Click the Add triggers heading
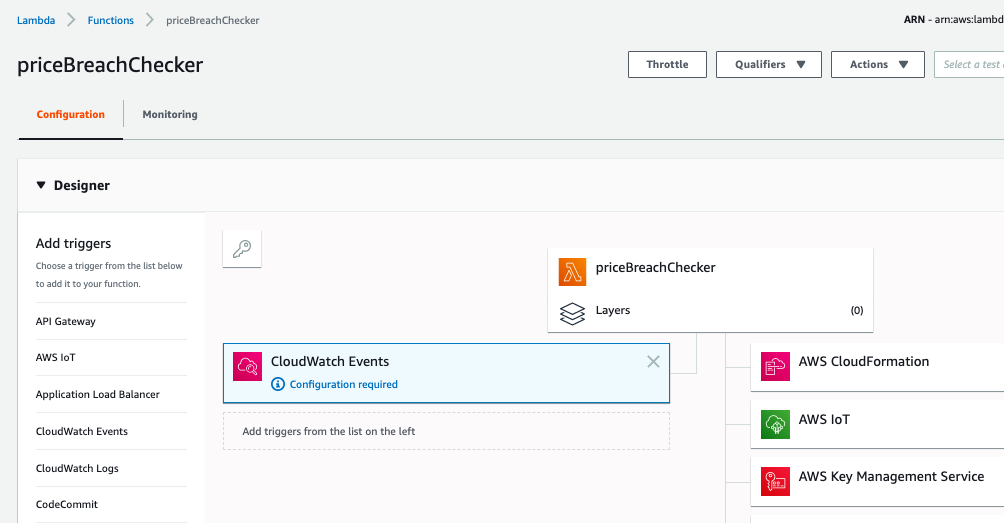The image size is (1004, 523). pyautogui.click(x=74, y=243)
